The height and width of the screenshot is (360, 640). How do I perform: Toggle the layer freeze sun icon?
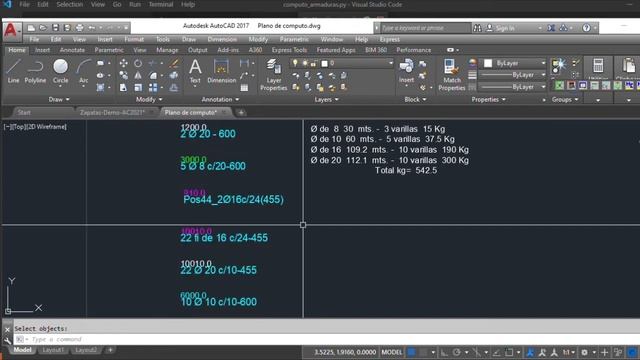(305, 63)
